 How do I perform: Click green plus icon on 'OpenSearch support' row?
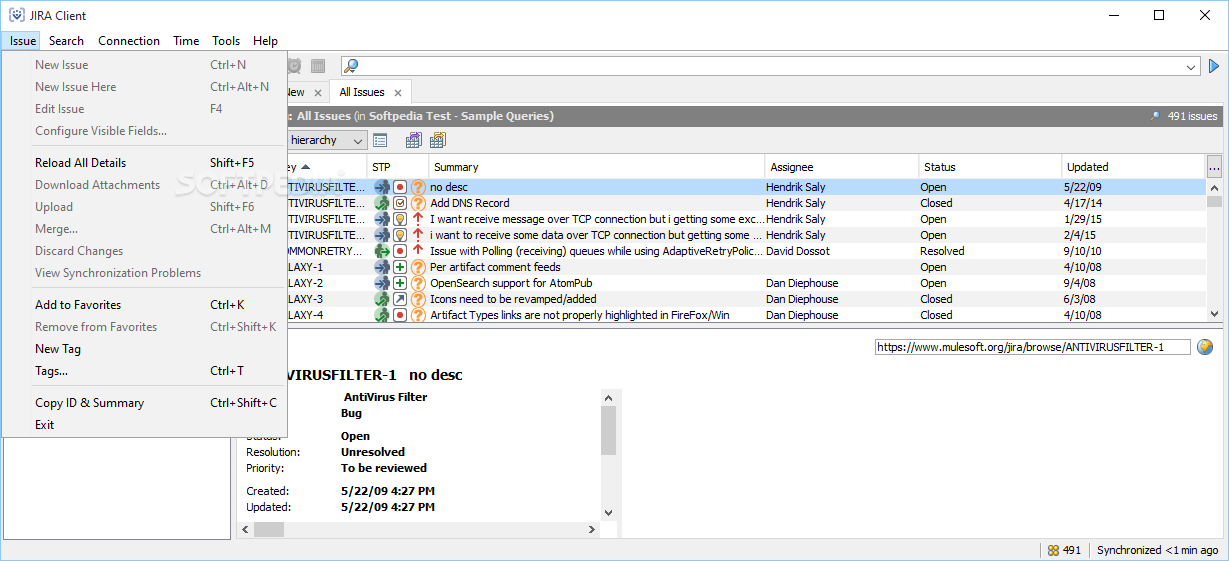coord(400,283)
